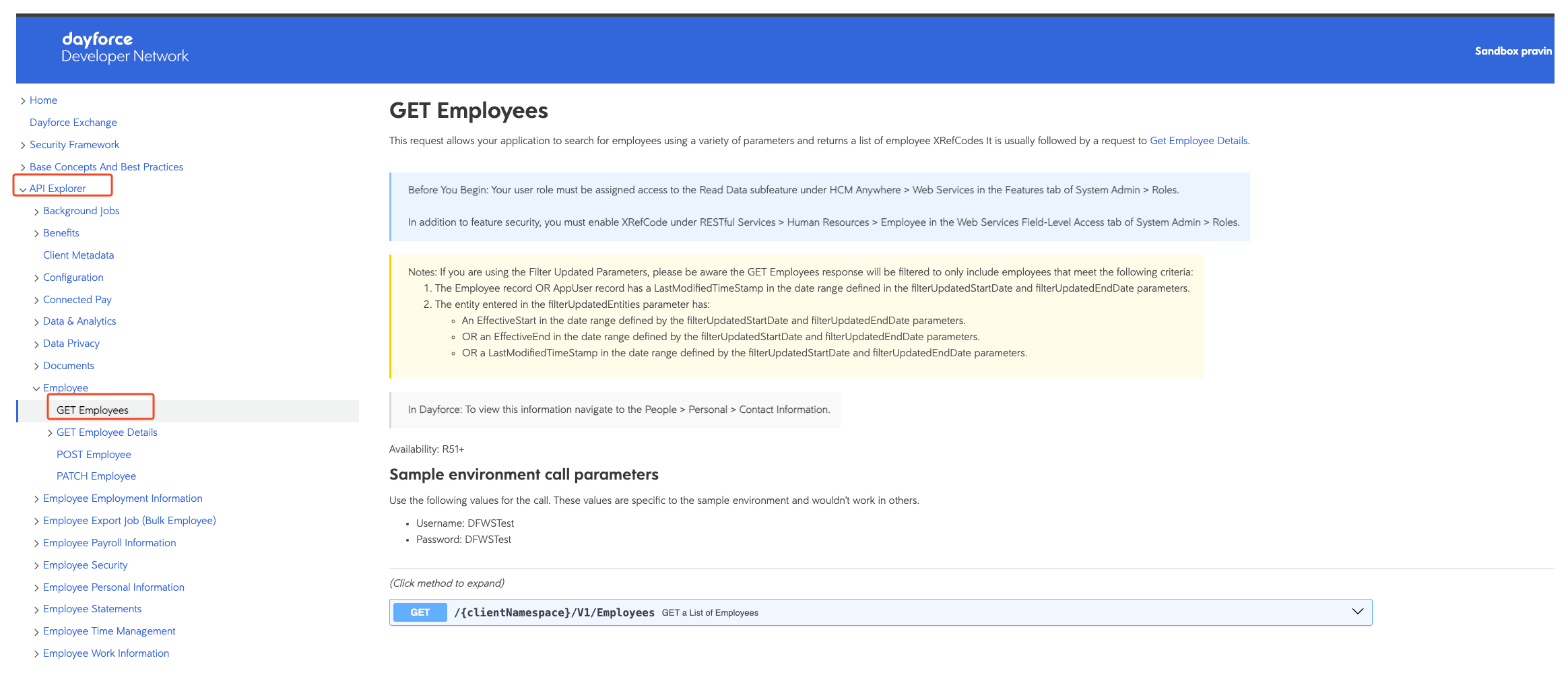
Task: Expand Configuration chevron
Action: (36, 278)
